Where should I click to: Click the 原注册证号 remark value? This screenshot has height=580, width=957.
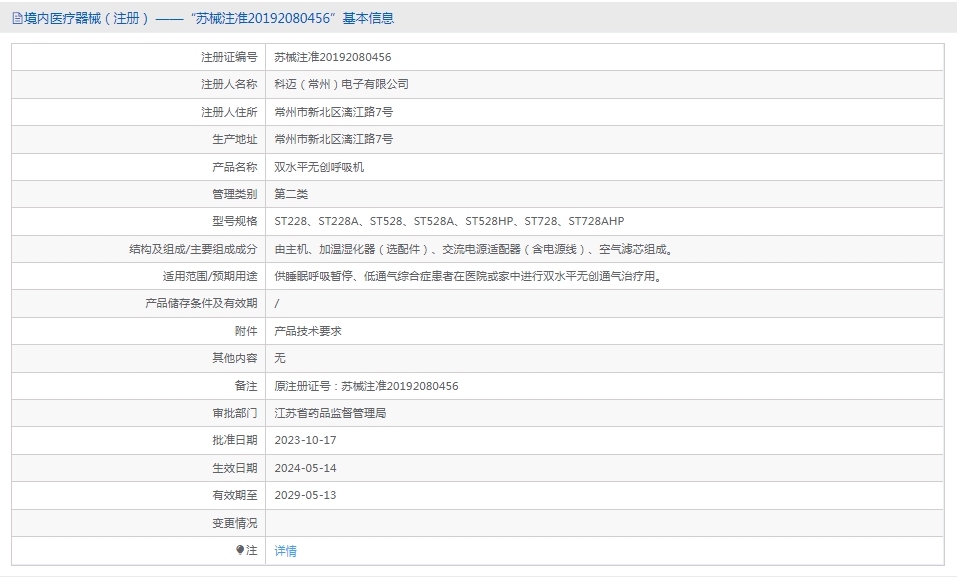366,386
